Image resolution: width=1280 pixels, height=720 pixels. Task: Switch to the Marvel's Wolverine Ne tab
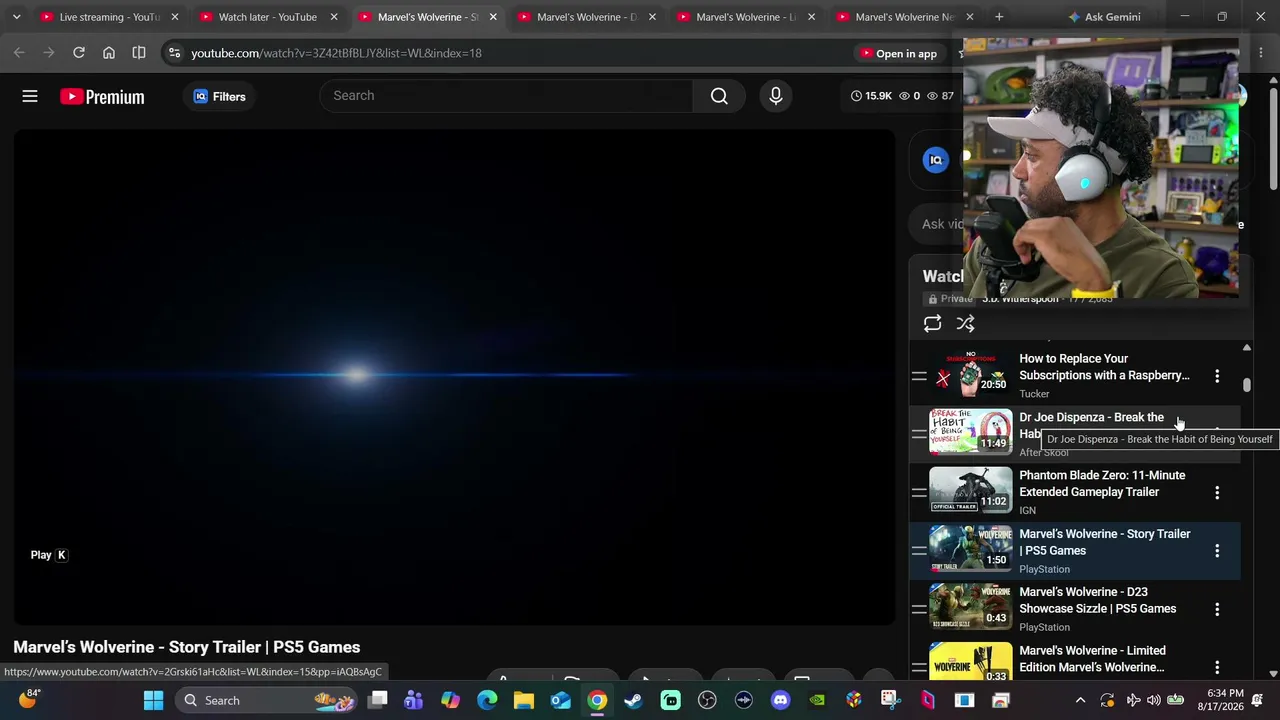905,17
